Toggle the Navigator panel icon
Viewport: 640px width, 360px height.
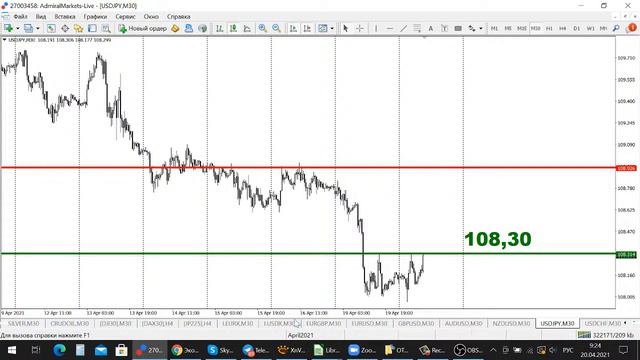pyautogui.click(x=78, y=28)
